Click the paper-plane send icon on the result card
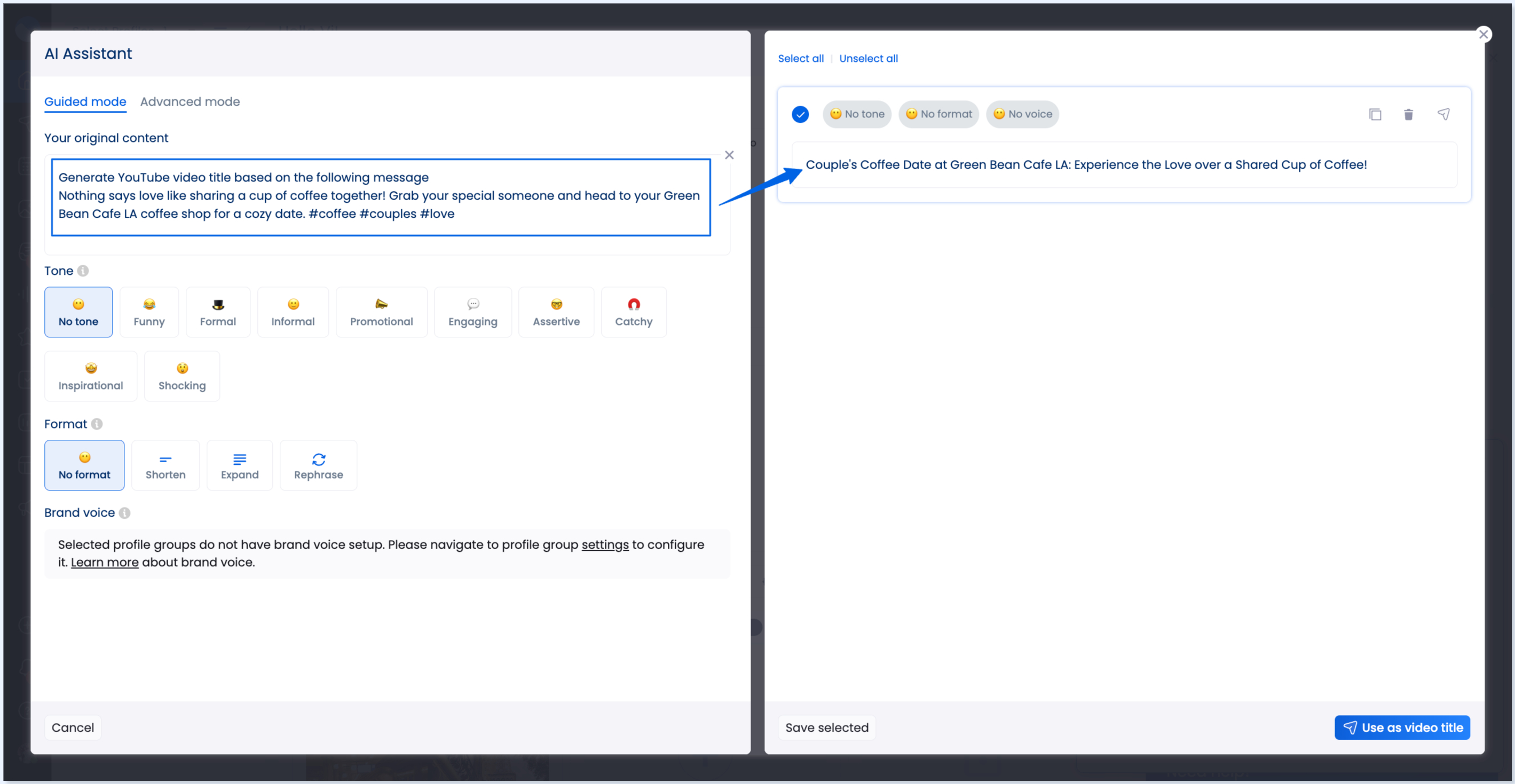 tap(1443, 114)
